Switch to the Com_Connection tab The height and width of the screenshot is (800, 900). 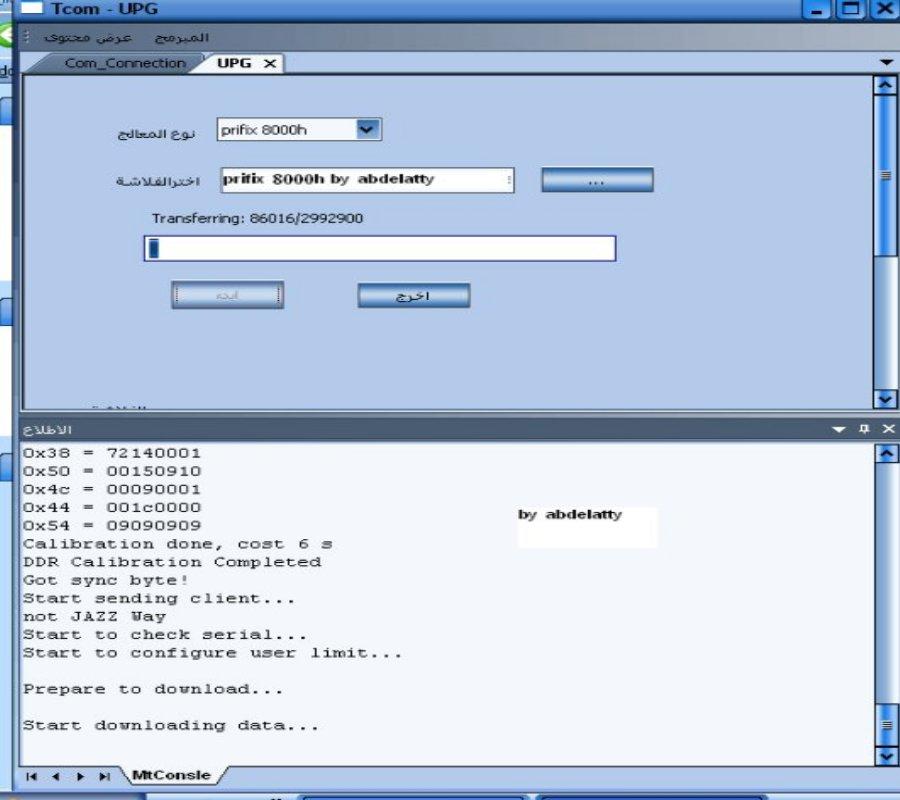[x=125, y=63]
